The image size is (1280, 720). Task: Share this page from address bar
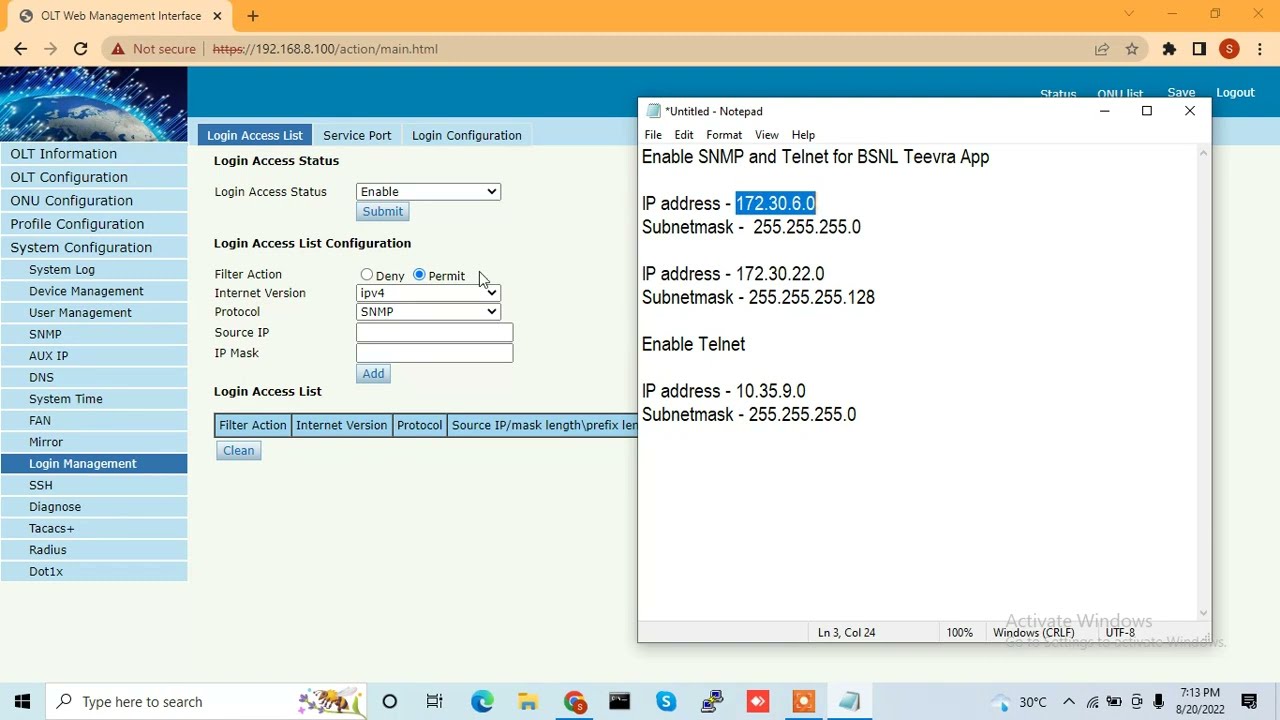pyautogui.click(x=1101, y=49)
